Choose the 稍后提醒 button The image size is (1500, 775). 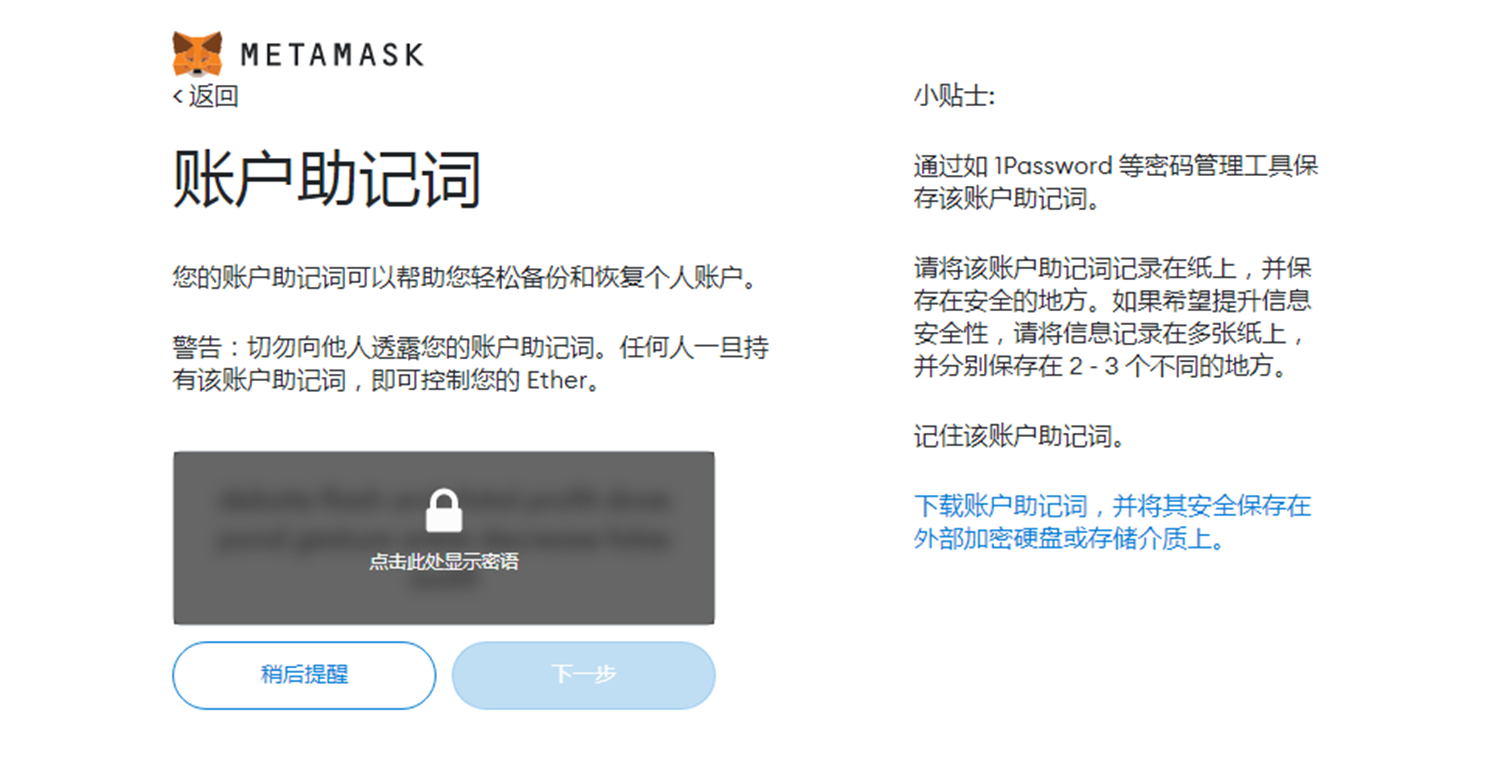[304, 675]
